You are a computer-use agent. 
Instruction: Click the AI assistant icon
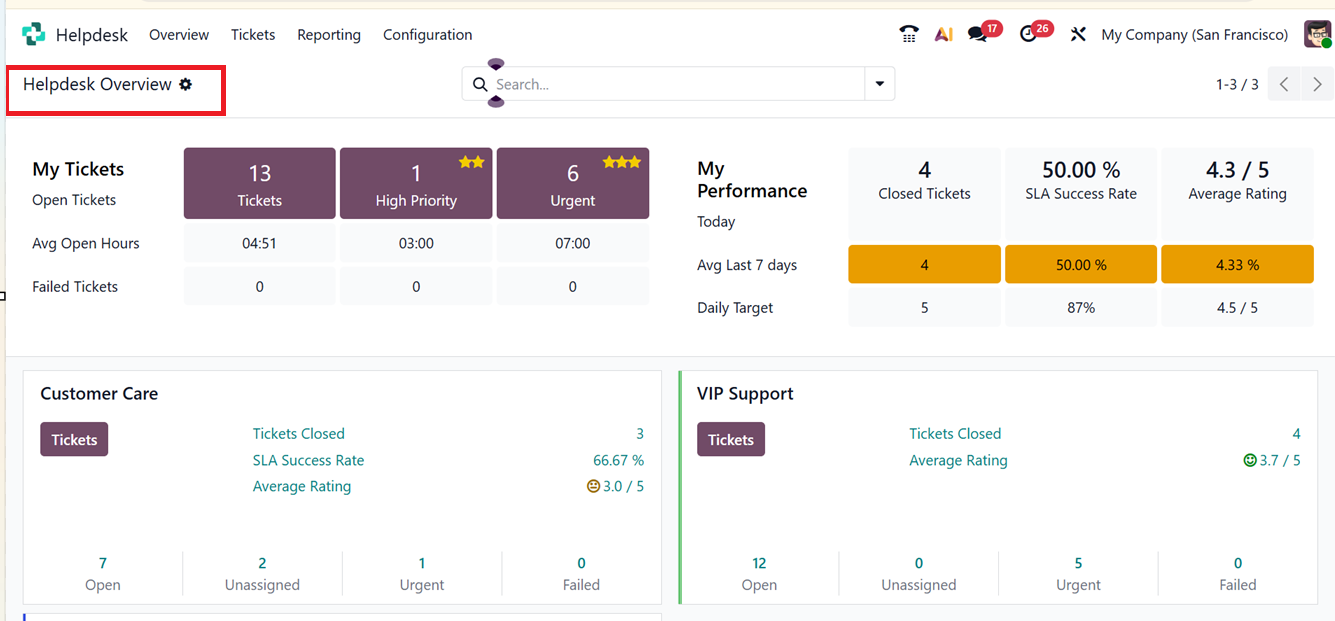pyautogui.click(x=943, y=35)
